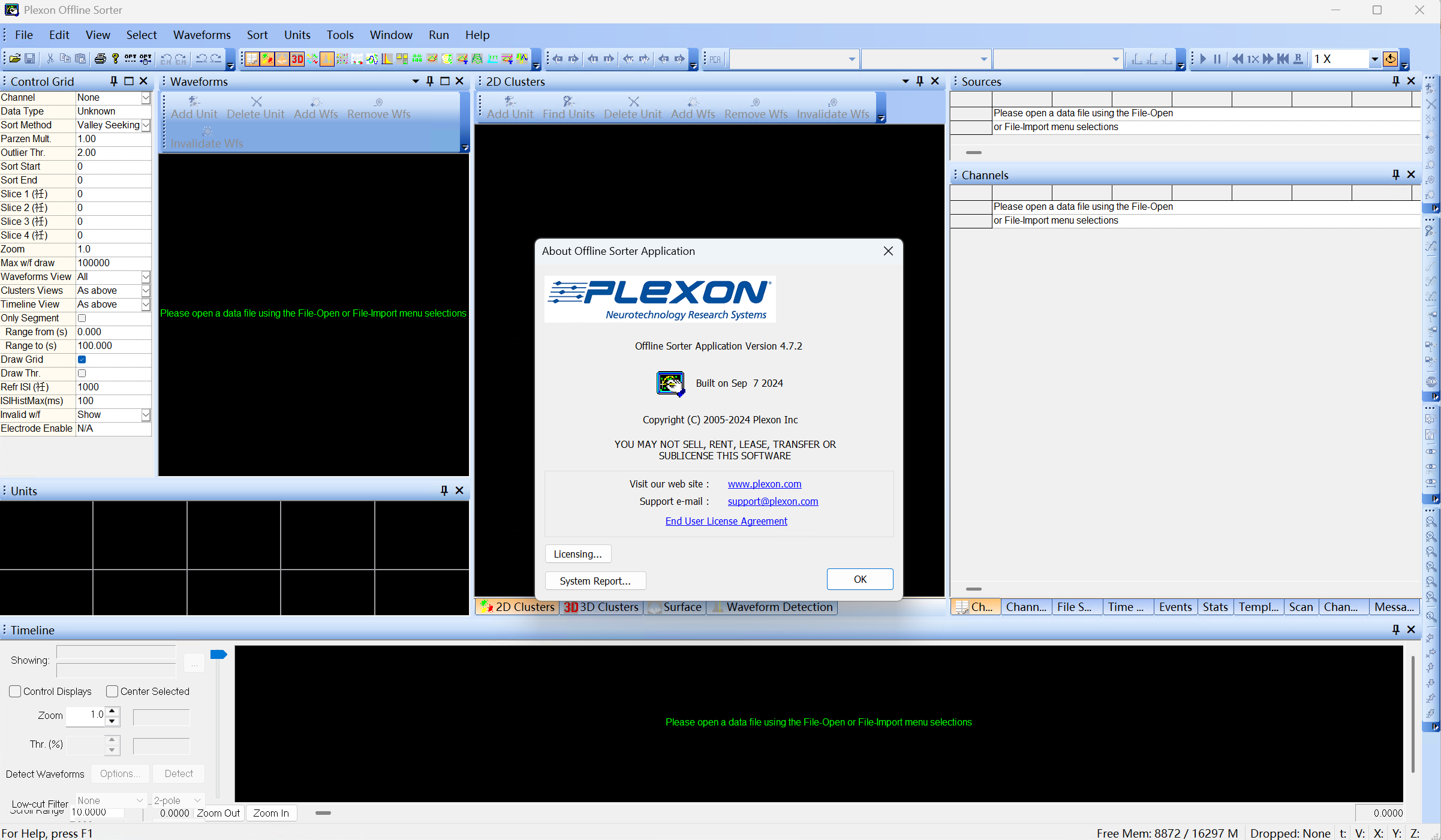The image size is (1441, 840).
Task: Open the first PCA axis combo box
Action: tap(794, 59)
